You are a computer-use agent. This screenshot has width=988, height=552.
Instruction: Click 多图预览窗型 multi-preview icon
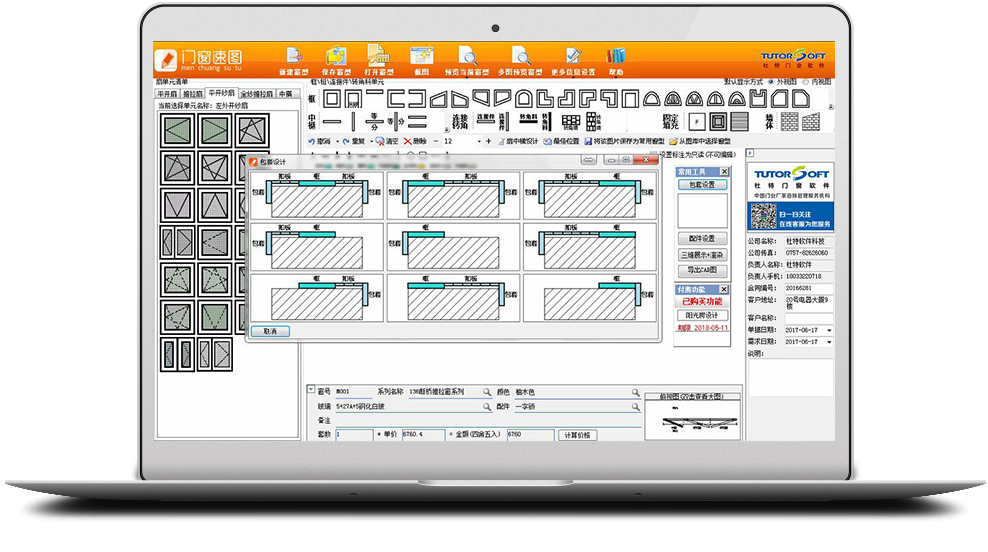click(520, 56)
